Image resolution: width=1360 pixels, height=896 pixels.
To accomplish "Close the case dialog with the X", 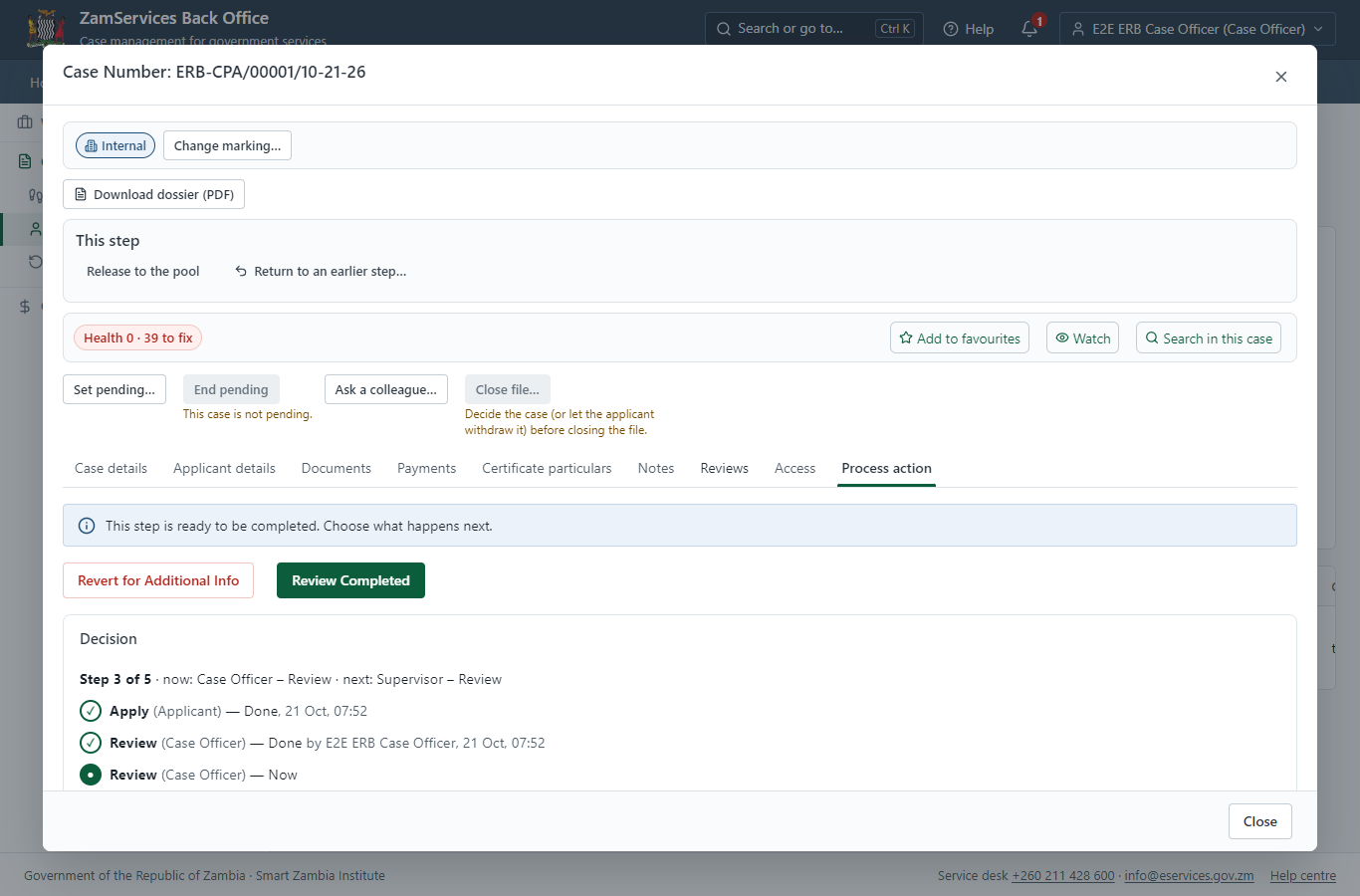I will pos(1281,77).
